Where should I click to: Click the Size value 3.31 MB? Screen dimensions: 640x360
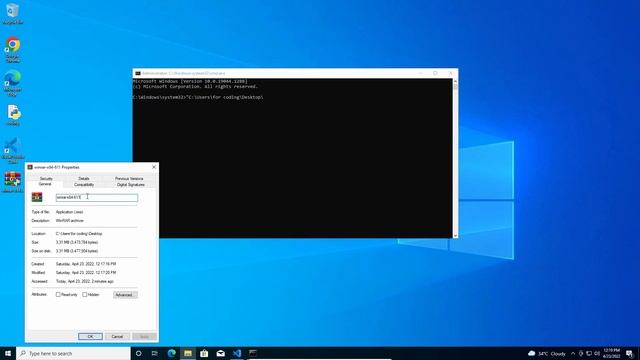click(x=77, y=242)
